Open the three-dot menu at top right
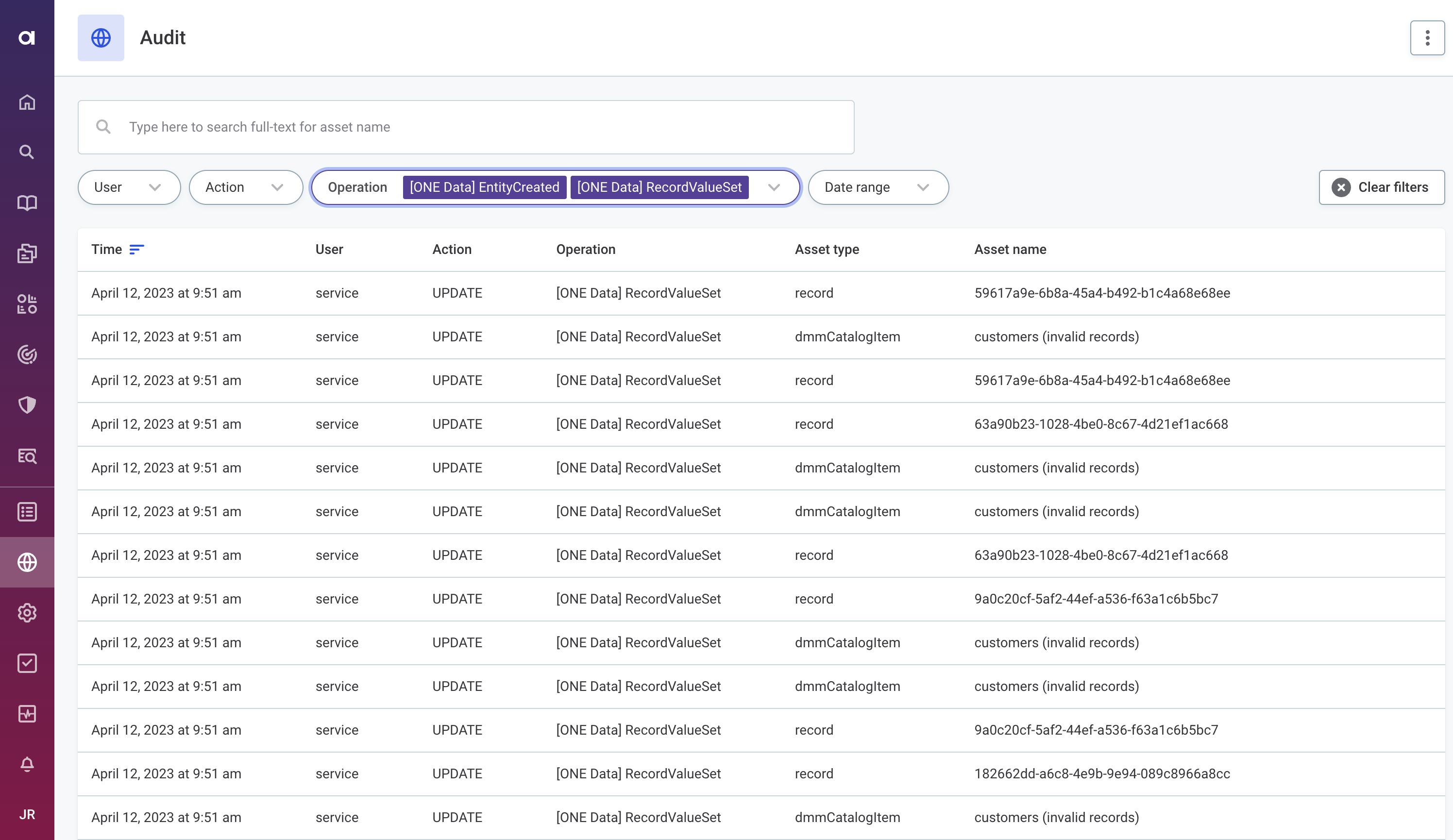Image resolution: width=1453 pixels, height=840 pixels. pos(1427,37)
